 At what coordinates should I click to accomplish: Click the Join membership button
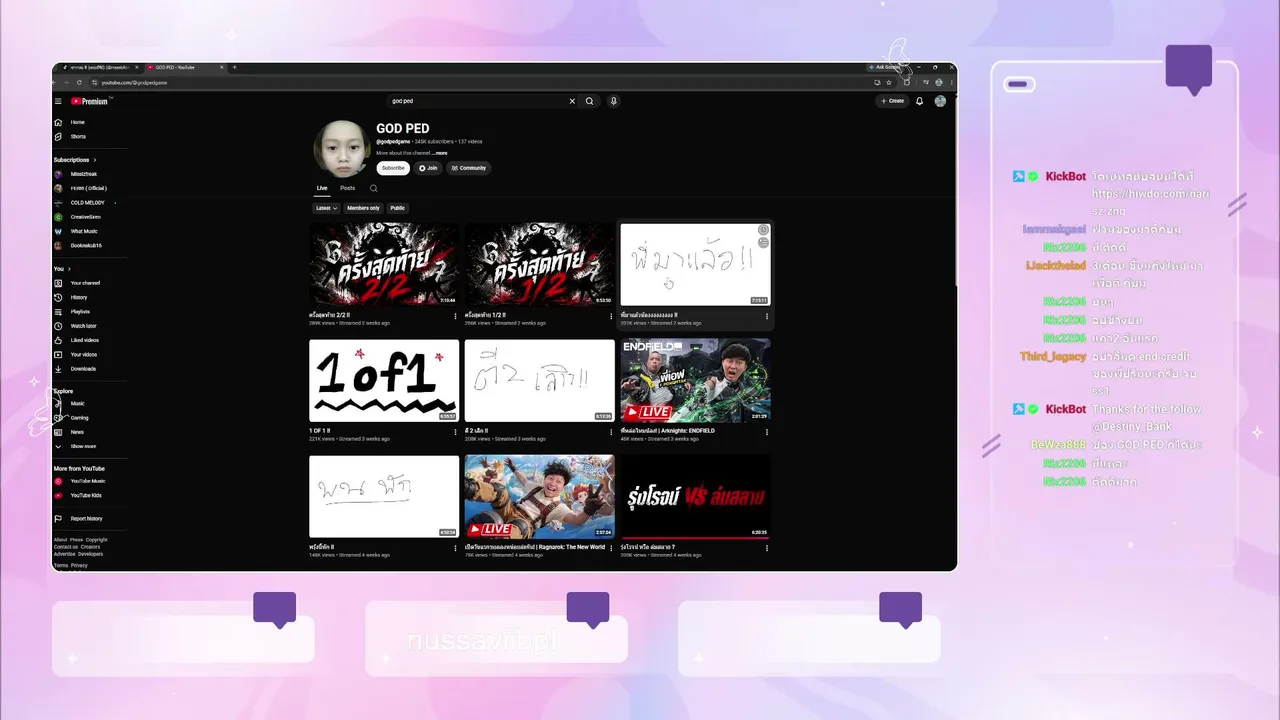428,168
